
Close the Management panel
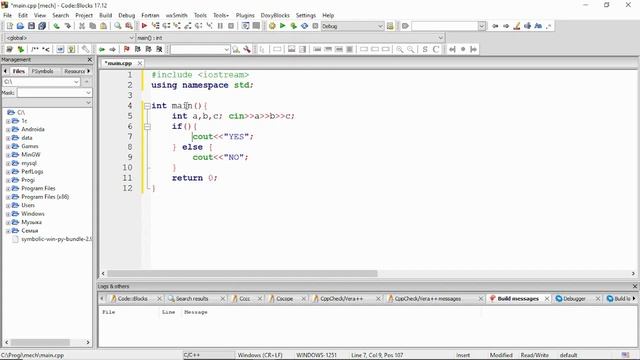[90, 60]
